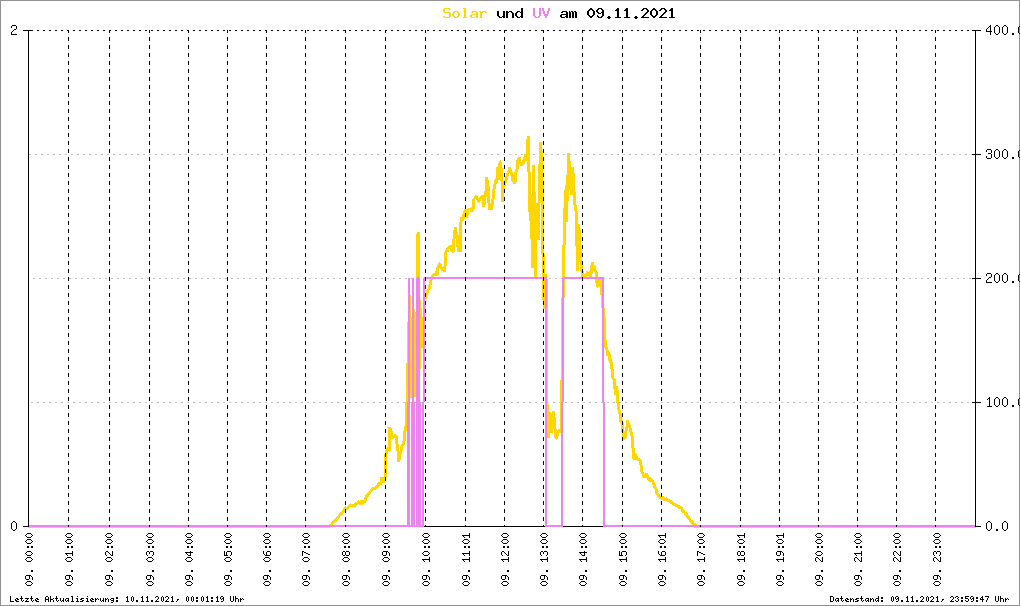Viewport: 1020px width, 606px height.
Task: Click the "09. 02:00" time axis label
Action: (109, 560)
